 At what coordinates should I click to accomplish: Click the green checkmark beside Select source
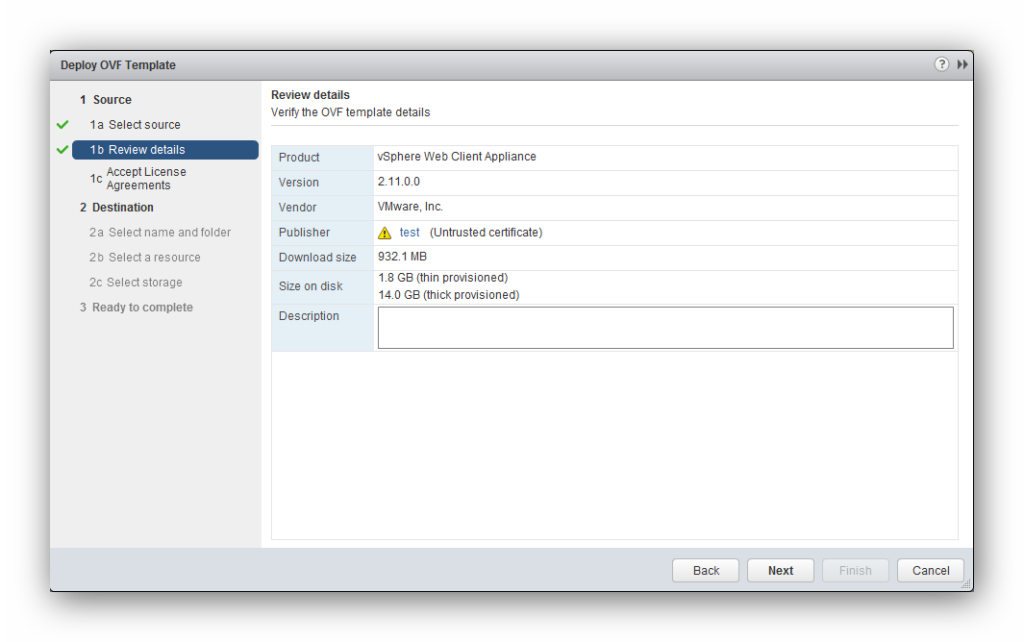[x=63, y=124]
